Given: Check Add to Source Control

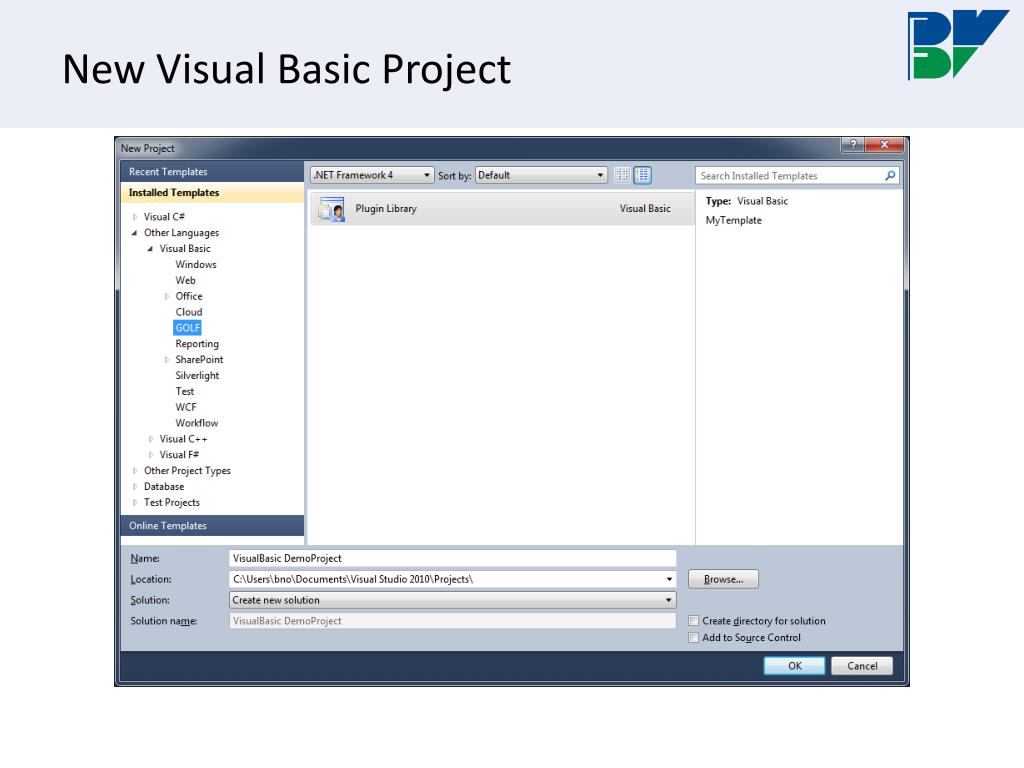Looking at the screenshot, I should point(694,637).
